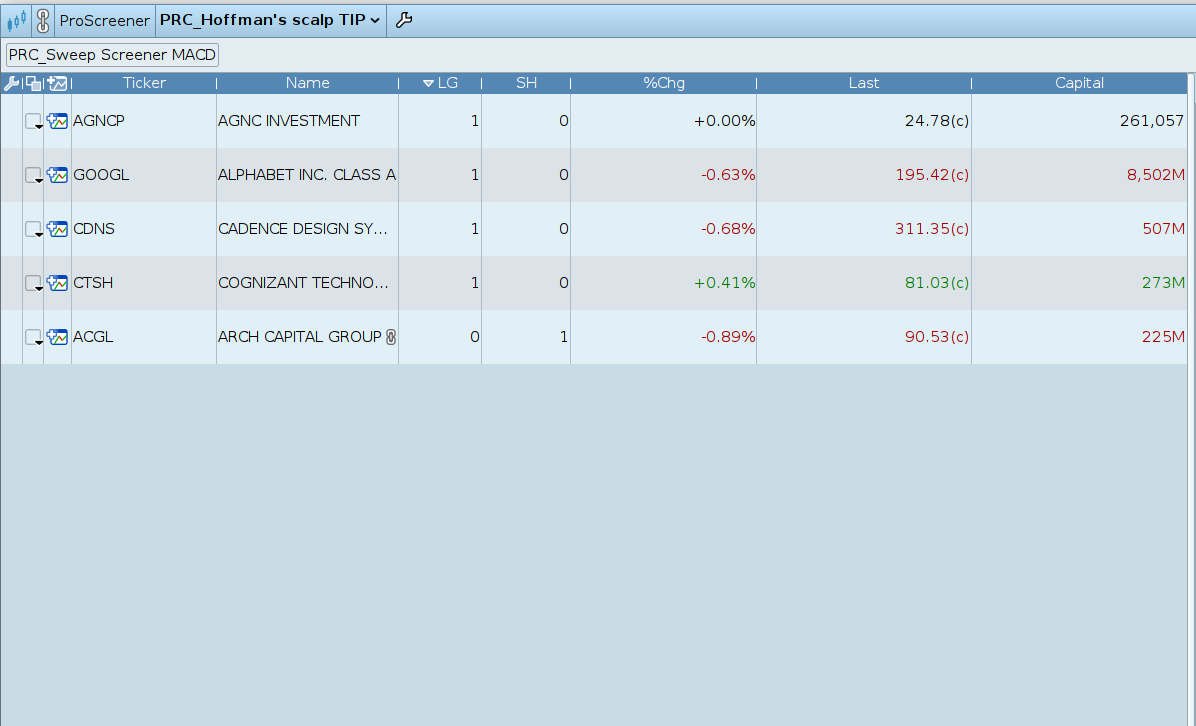The image size is (1196, 726).
Task: Click the 90.53(c) last price
Action: click(x=937, y=336)
